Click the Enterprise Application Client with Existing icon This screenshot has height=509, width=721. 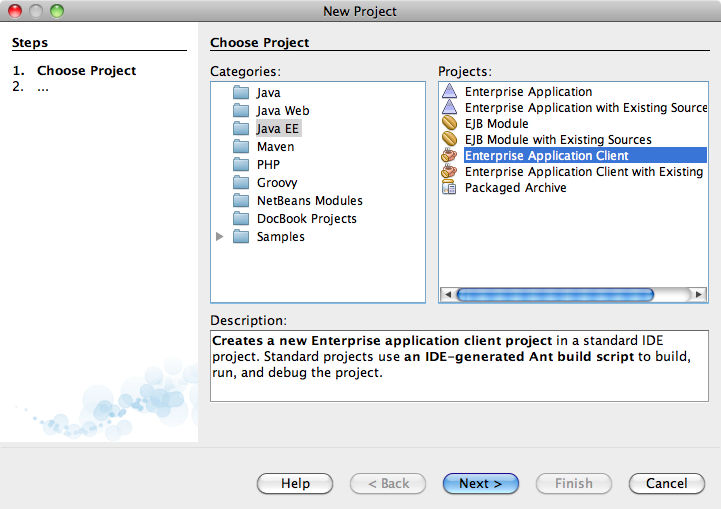click(x=449, y=172)
